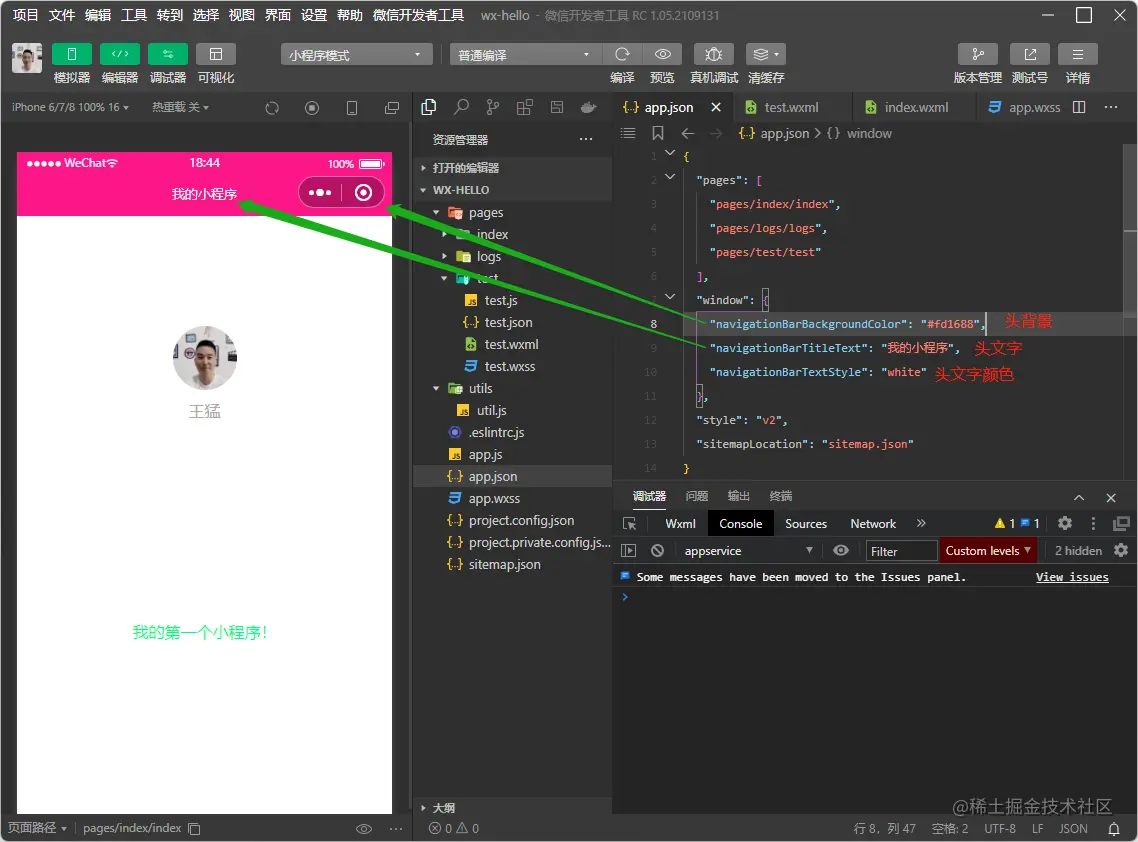Open the 普通编译 compile mode dropdown
Screen dimensions: 1138x842
525,55
